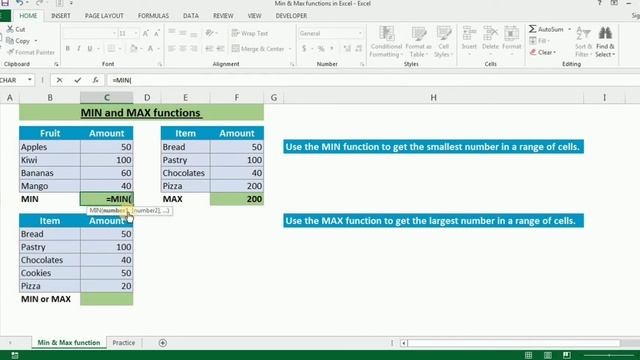The height and width of the screenshot is (360, 640).
Task: Cancel formula entry X button
Action: (60, 80)
